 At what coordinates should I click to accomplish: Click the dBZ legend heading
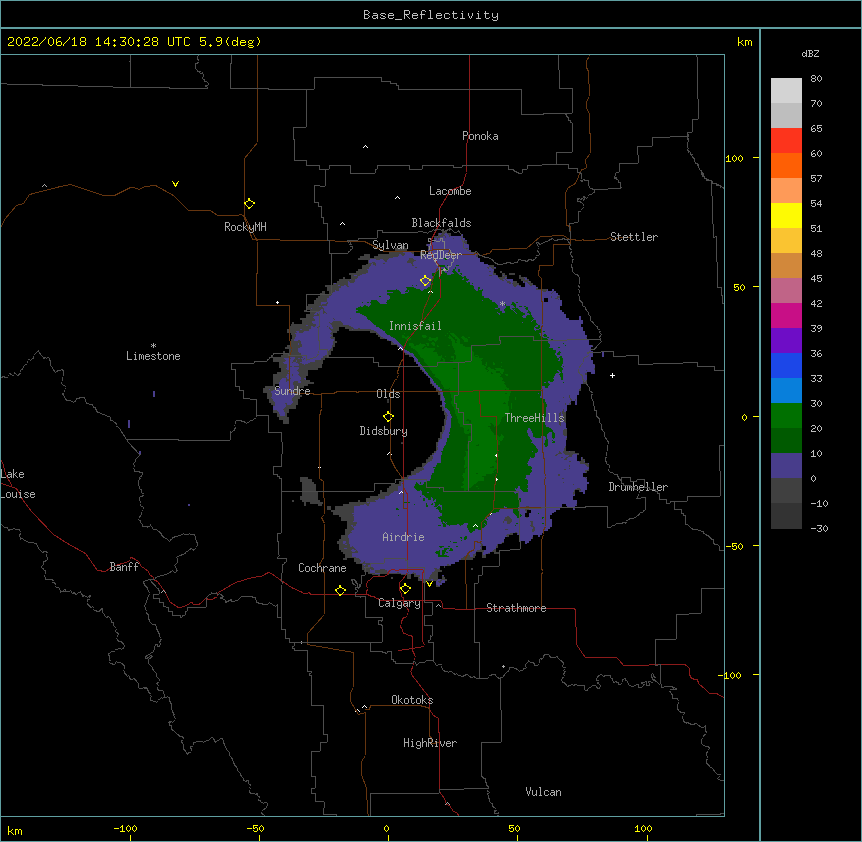[810, 53]
